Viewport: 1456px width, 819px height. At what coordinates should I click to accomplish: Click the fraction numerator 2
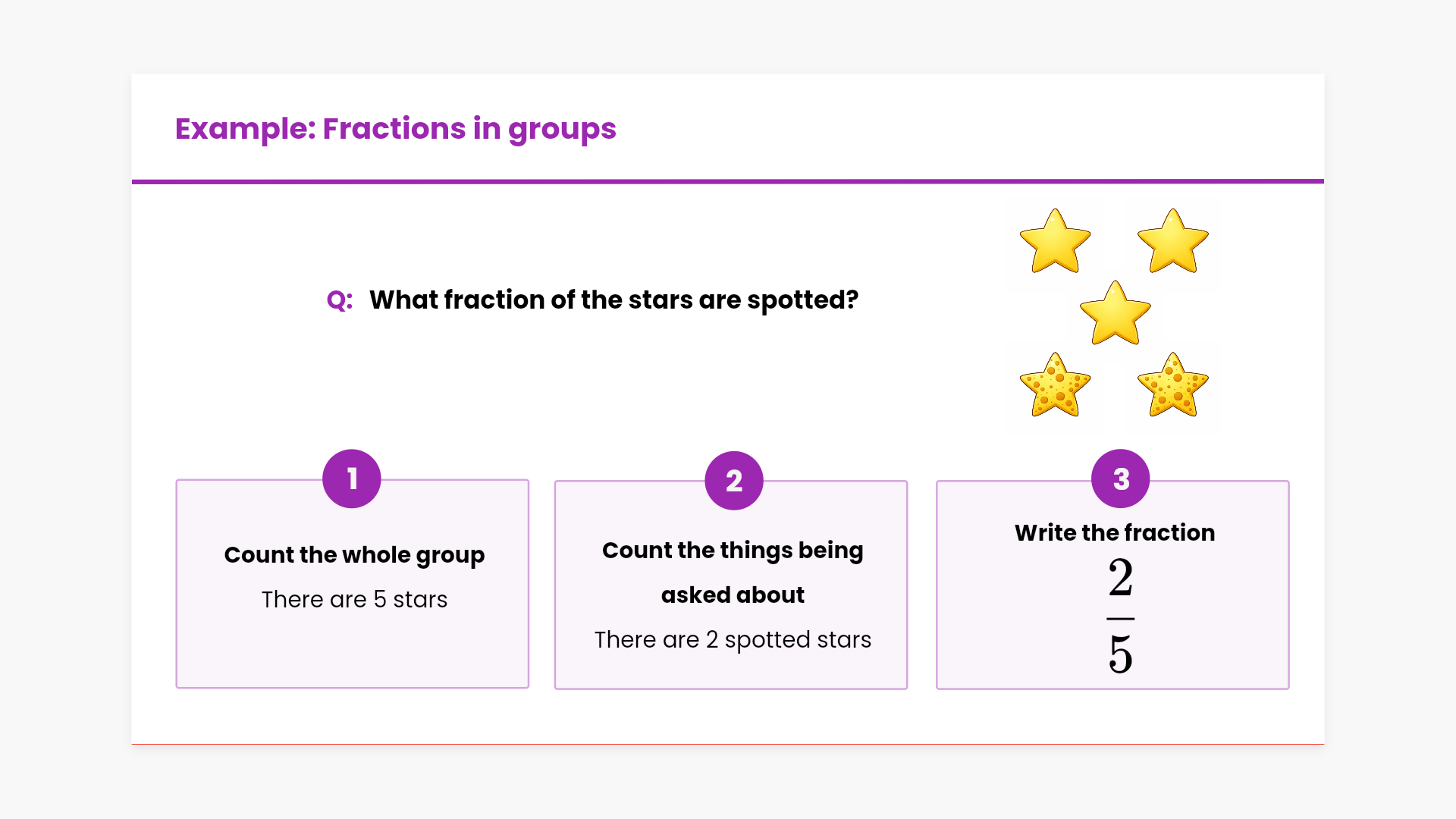coord(1120,579)
